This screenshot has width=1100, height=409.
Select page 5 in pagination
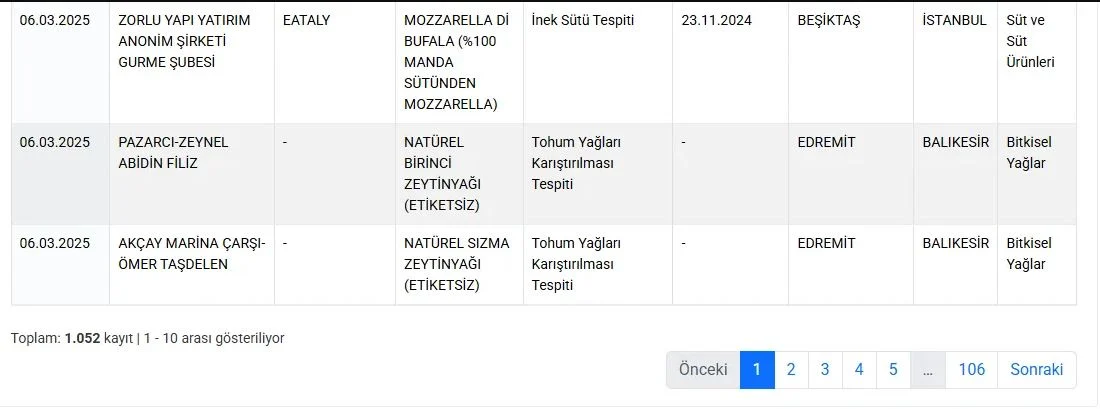893,370
